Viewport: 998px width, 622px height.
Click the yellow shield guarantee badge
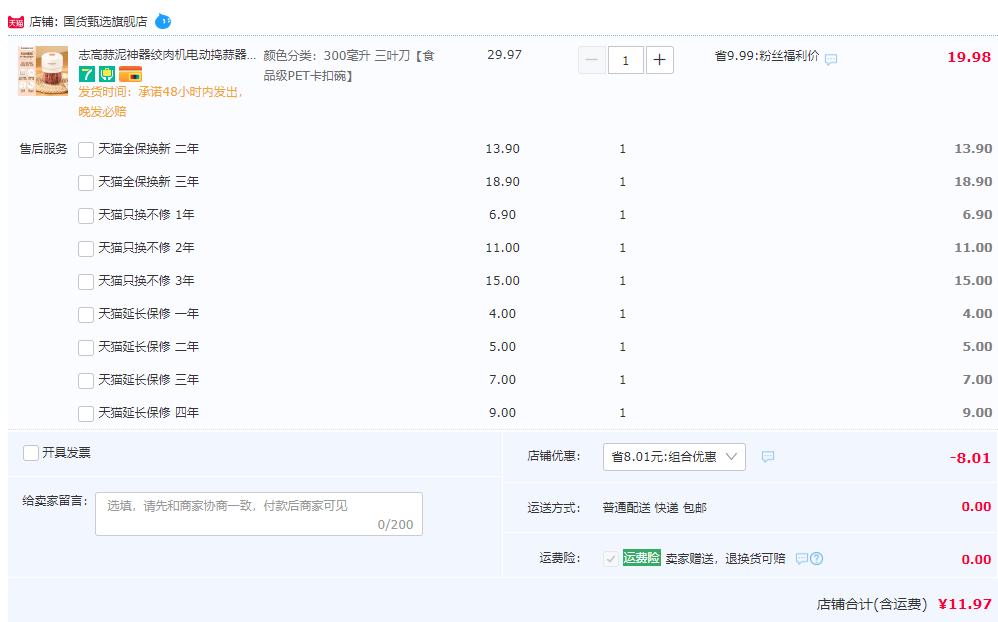pos(107,74)
